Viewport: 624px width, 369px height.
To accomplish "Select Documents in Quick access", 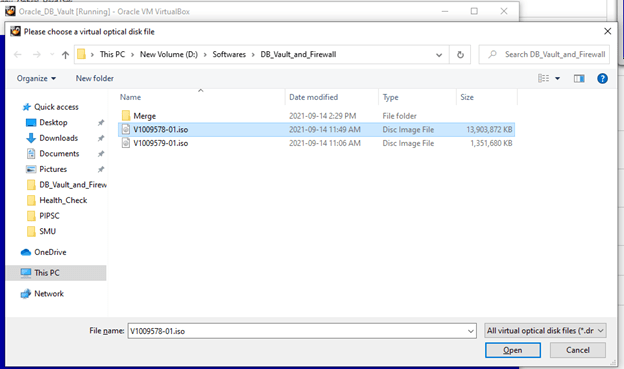I will [x=59, y=153].
